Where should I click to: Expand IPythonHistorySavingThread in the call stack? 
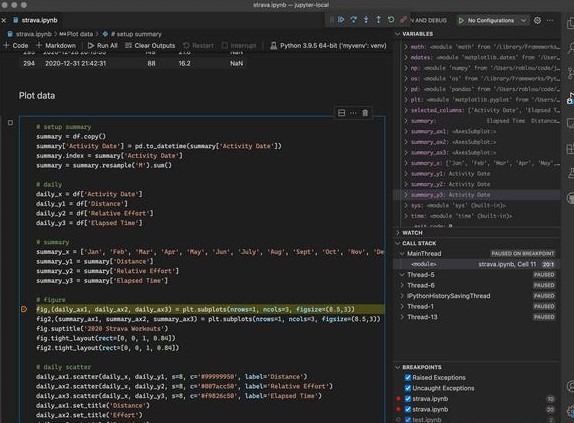point(402,296)
